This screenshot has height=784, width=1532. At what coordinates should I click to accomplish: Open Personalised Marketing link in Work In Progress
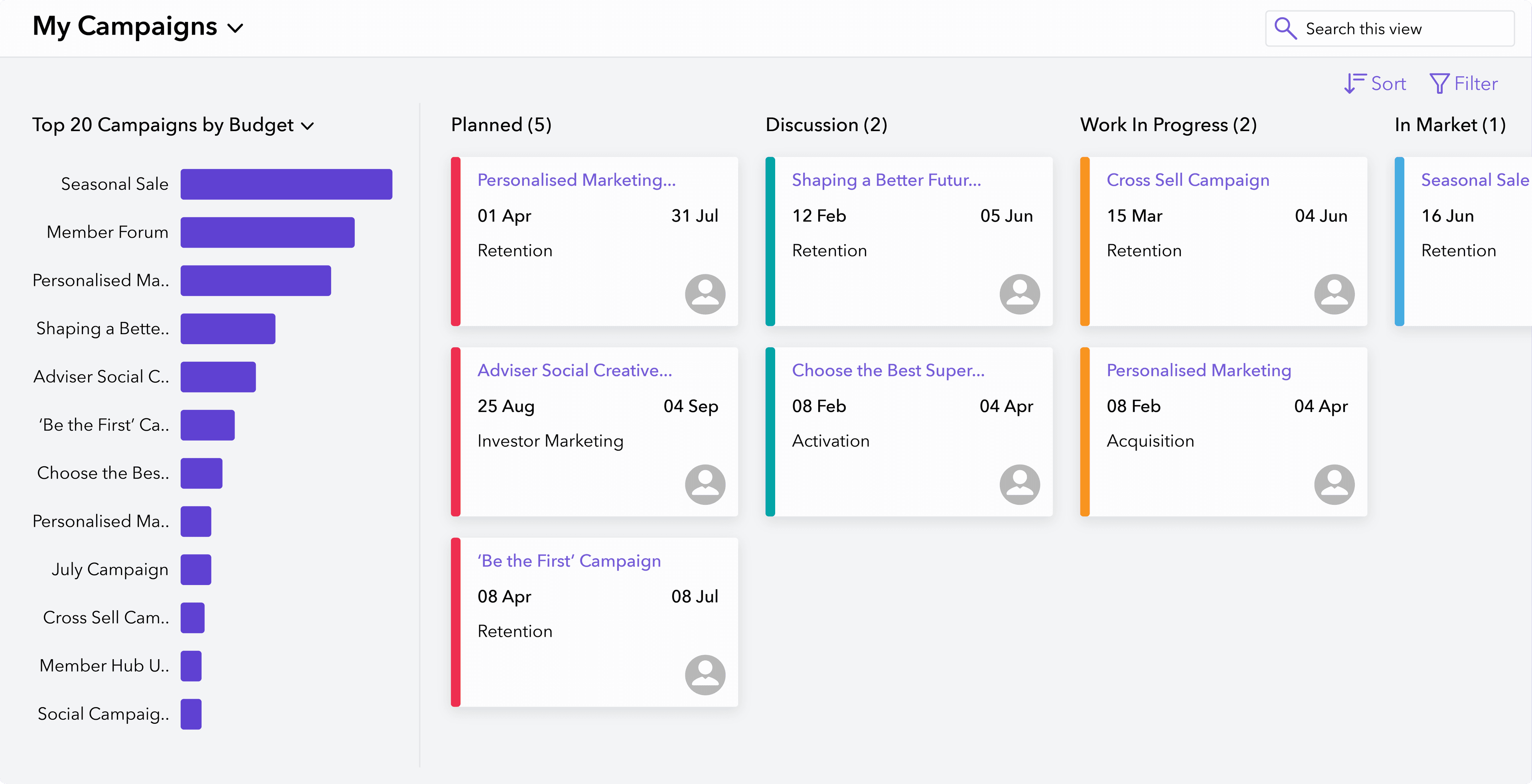(x=1198, y=370)
